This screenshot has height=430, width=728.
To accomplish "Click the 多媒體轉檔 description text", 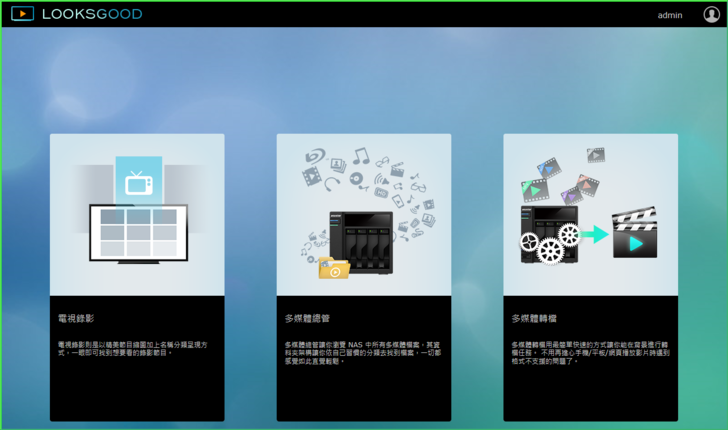I will point(591,353).
